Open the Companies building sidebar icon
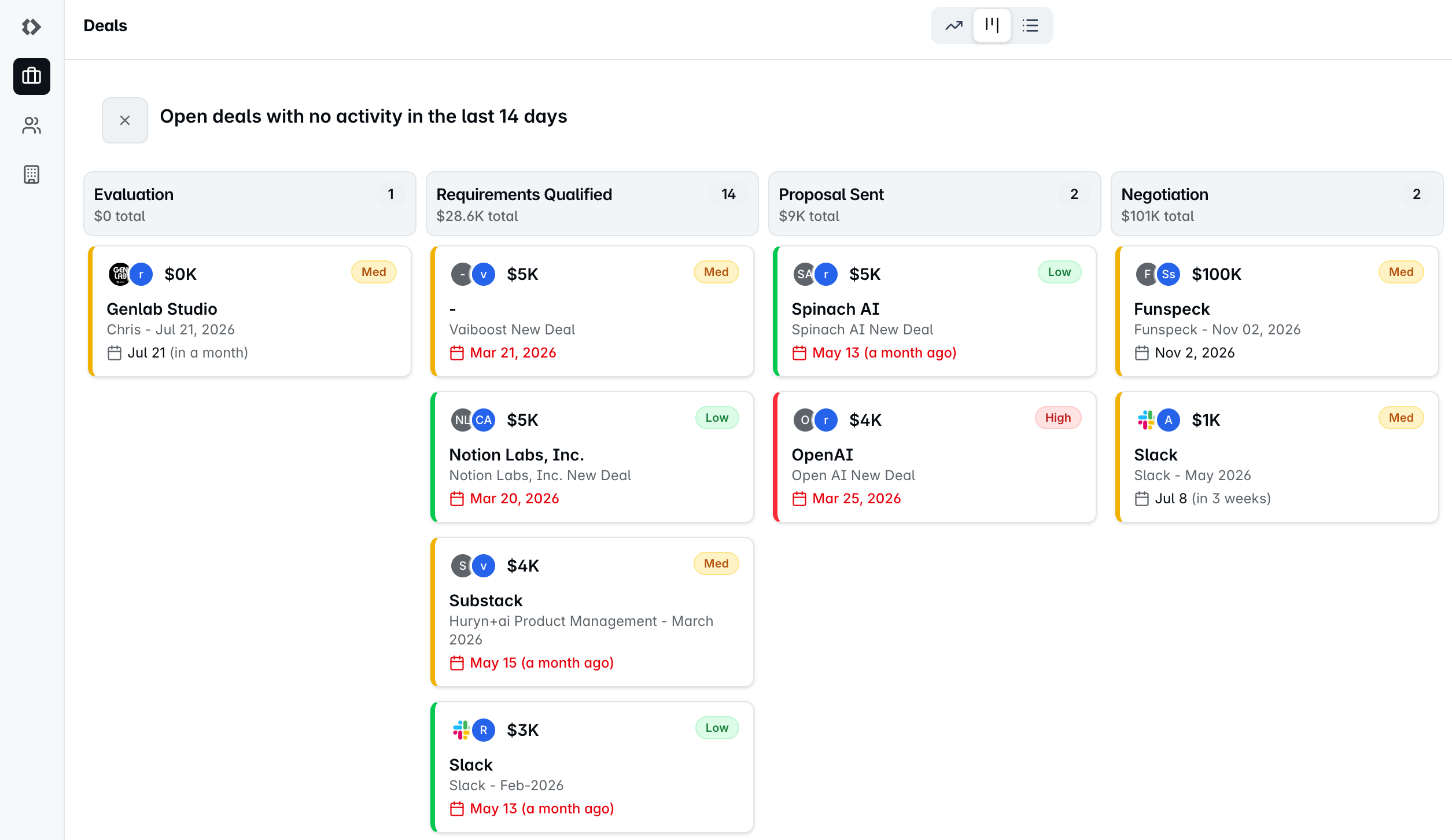 click(x=32, y=174)
